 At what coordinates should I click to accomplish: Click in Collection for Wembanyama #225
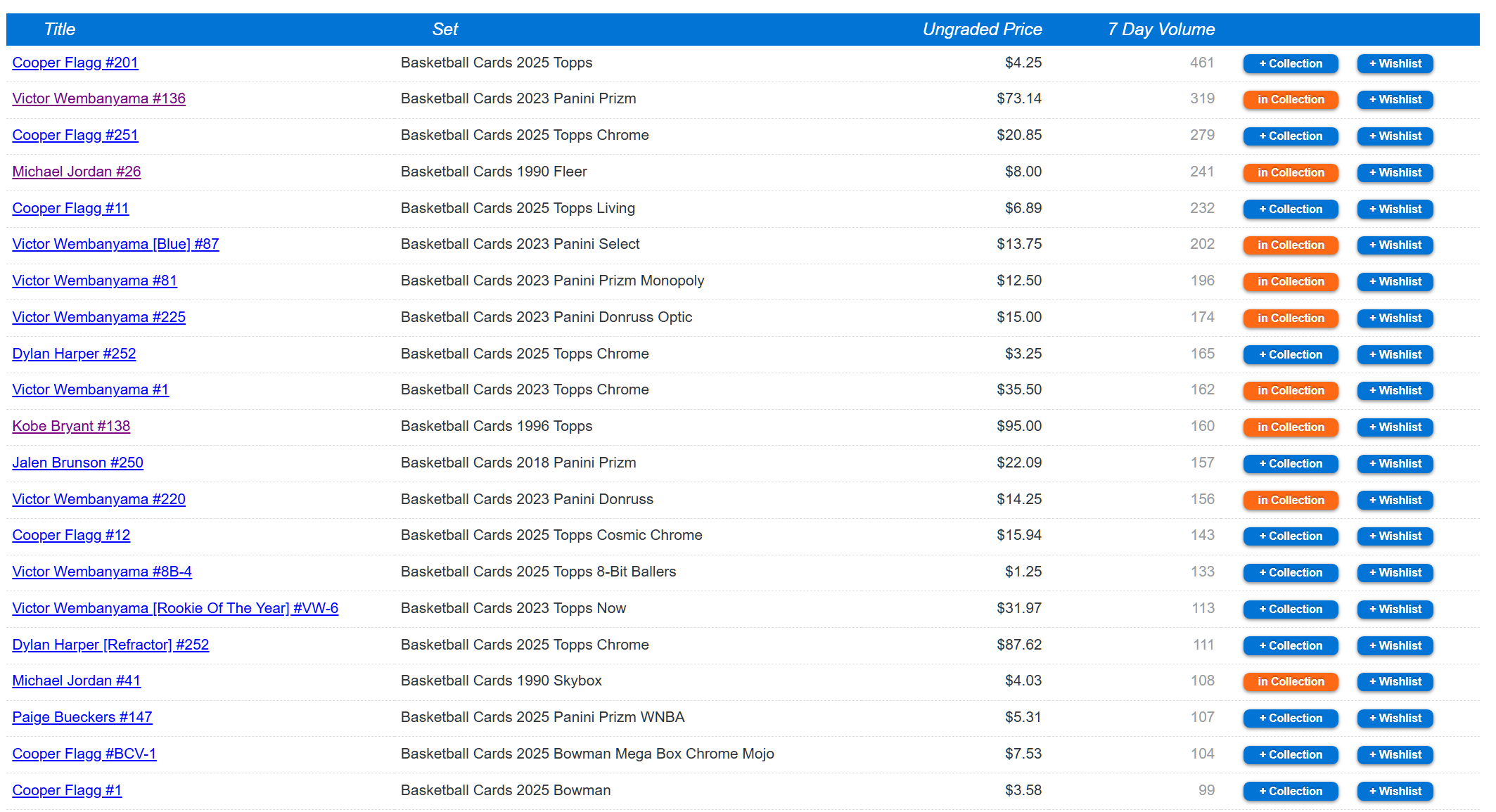[1291, 318]
